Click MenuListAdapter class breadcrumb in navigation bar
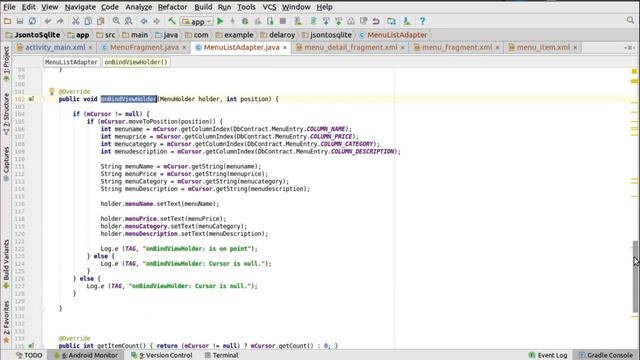The width and height of the screenshot is (640, 360). [x=393, y=35]
